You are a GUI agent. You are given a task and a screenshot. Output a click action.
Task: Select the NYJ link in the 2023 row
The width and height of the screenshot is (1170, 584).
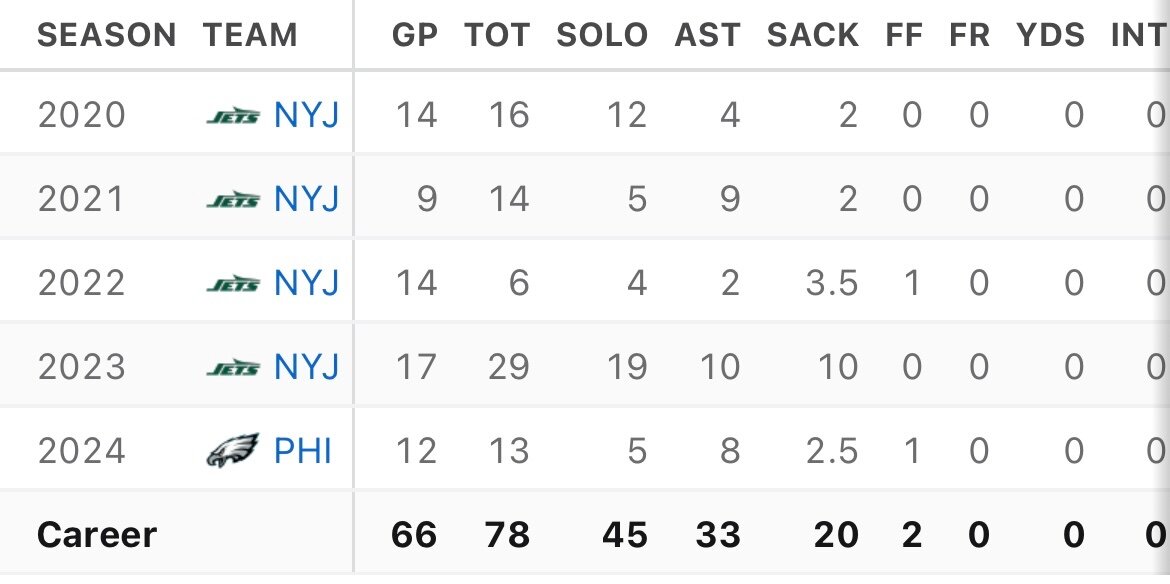pos(307,368)
